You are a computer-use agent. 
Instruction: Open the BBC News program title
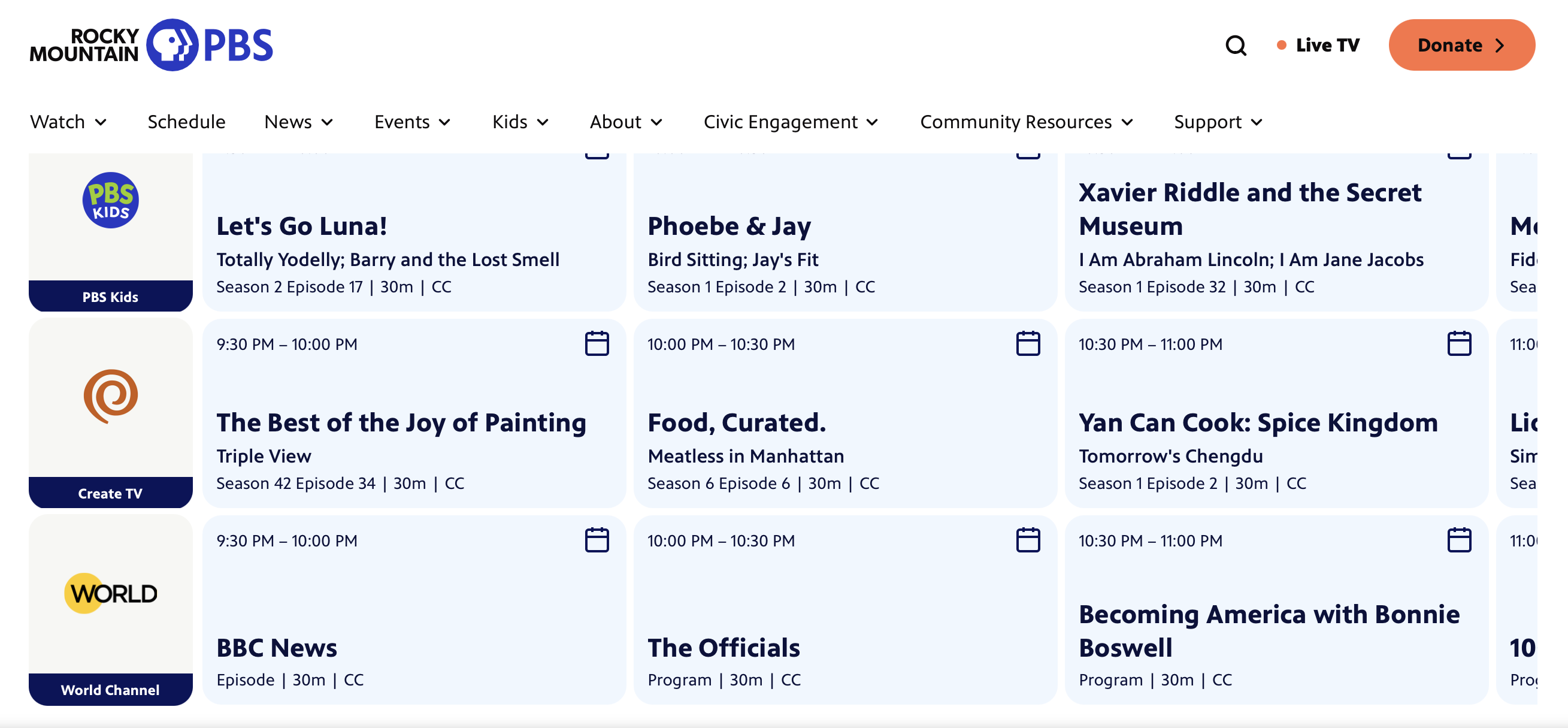(x=276, y=648)
